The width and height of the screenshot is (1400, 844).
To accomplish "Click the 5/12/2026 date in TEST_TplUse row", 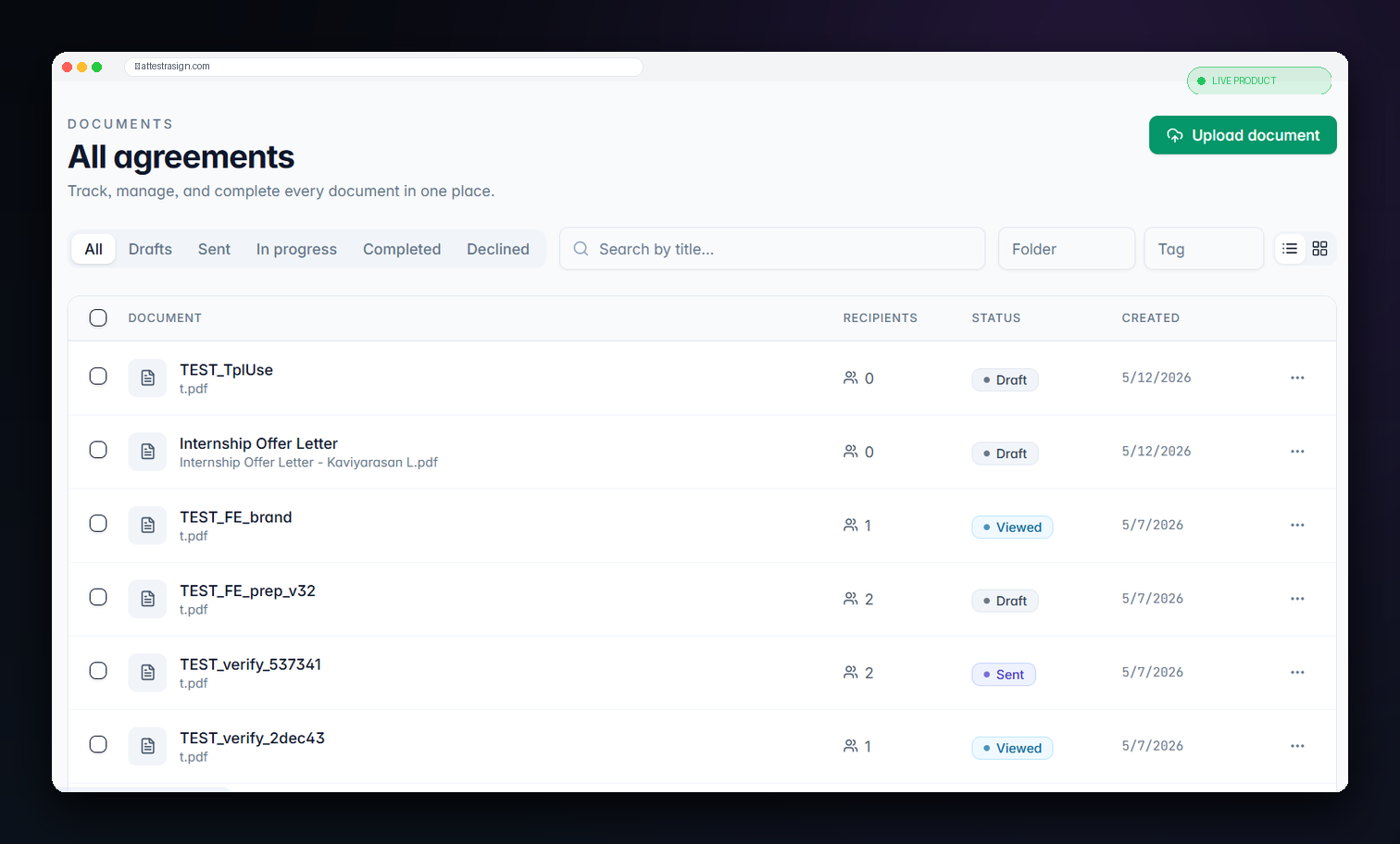I will (1156, 378).
